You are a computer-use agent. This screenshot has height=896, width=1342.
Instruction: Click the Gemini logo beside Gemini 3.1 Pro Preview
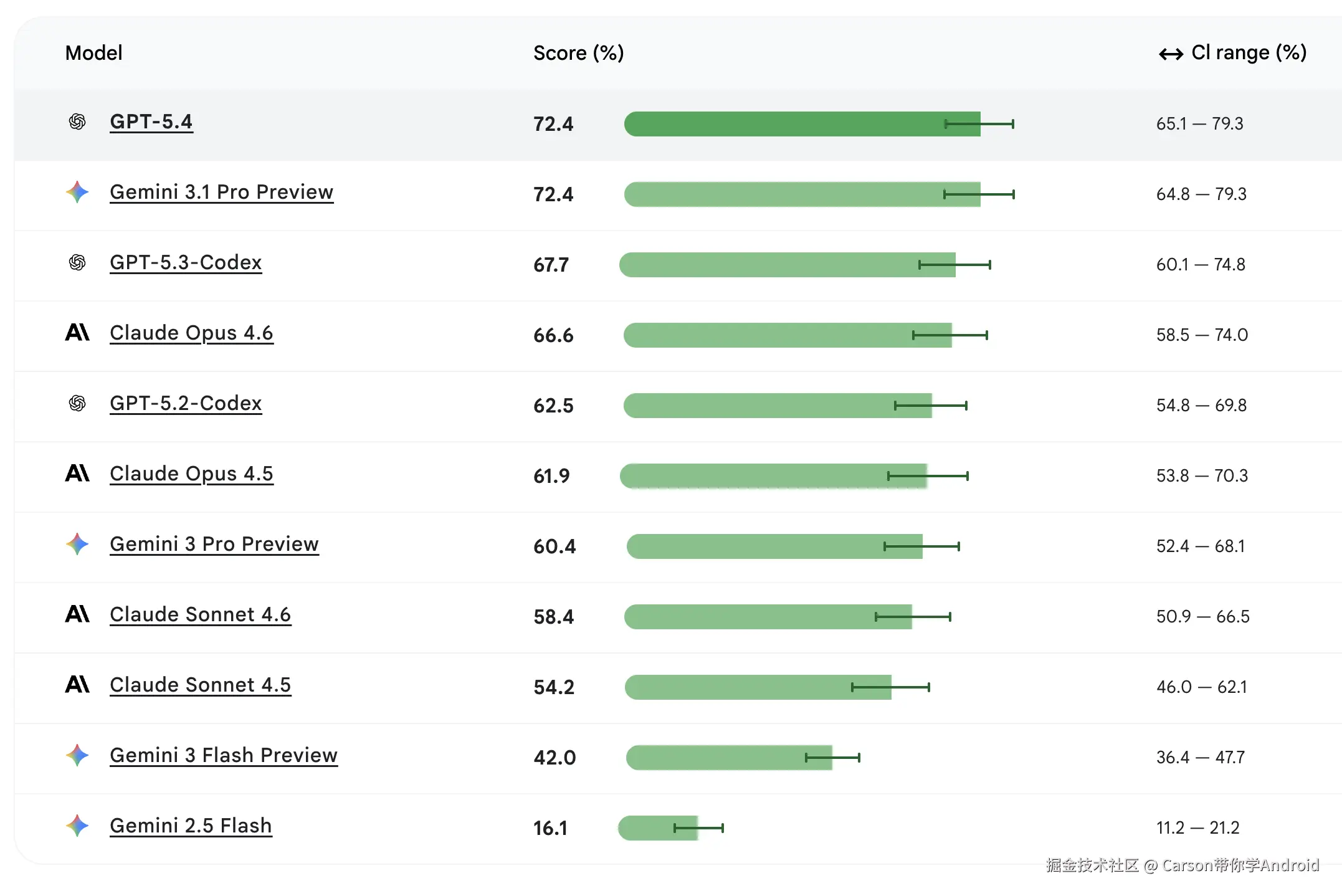click(x=77, y=192)
